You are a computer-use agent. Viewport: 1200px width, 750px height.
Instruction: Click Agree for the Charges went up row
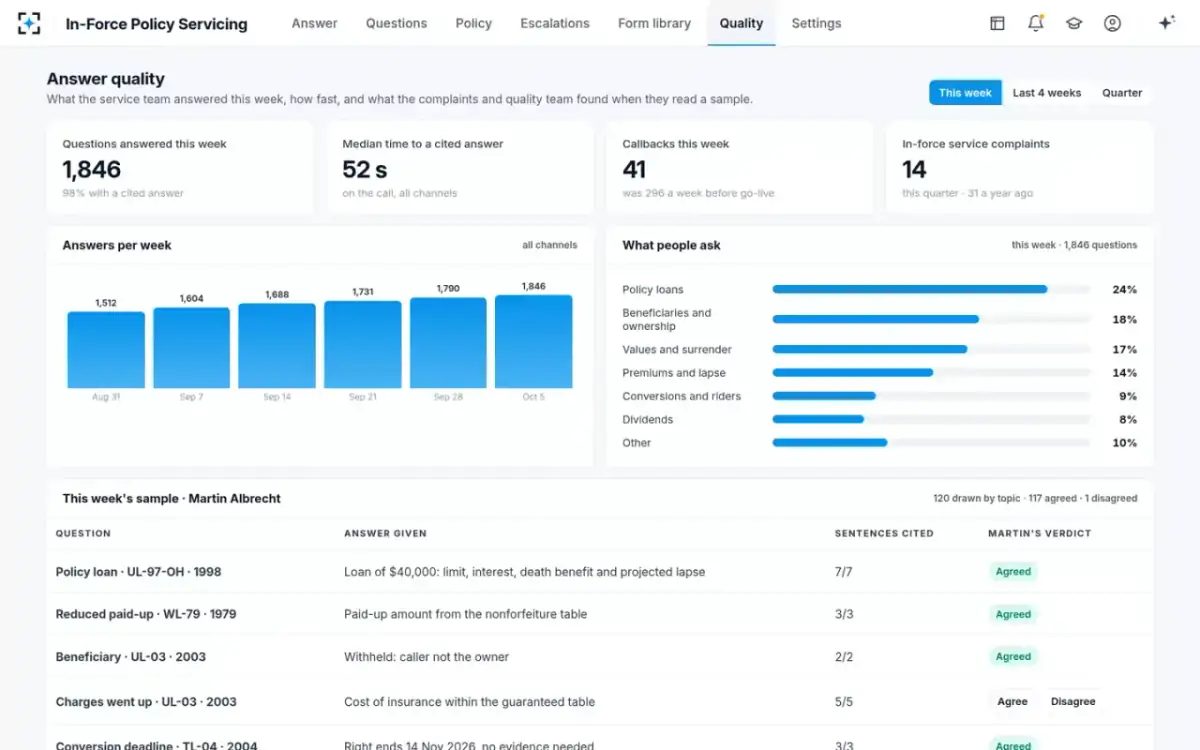tap(1012, 702)
